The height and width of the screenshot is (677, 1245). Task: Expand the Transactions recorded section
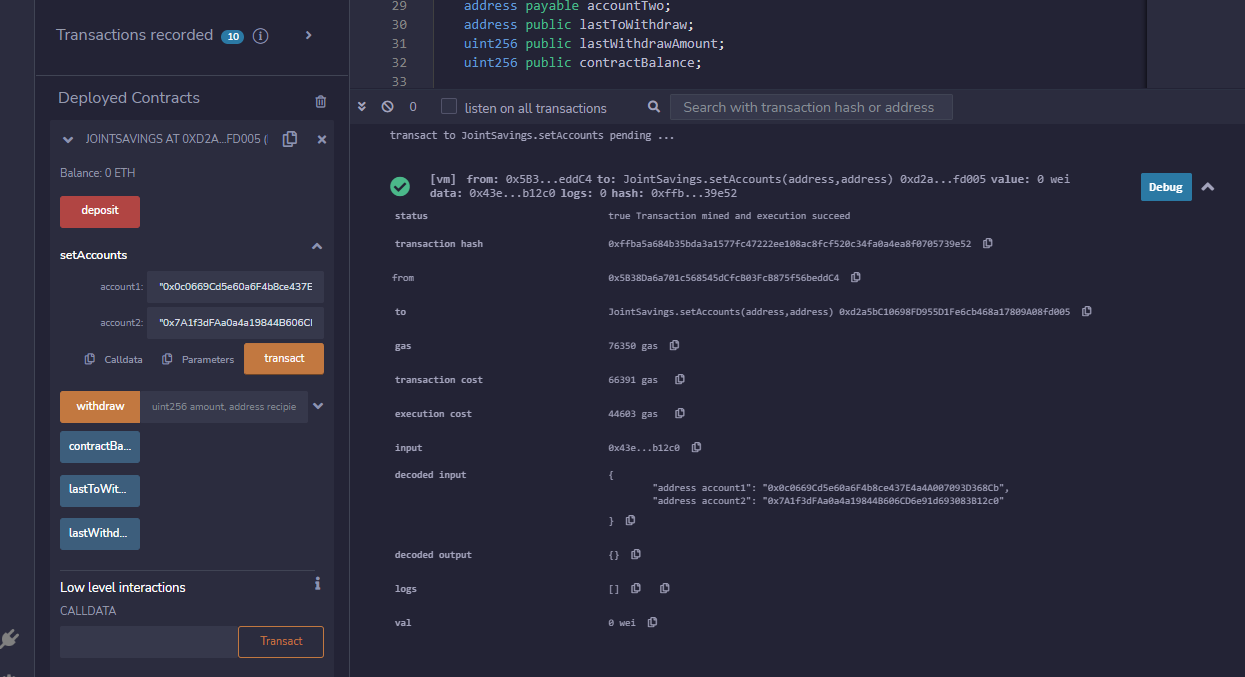pyautogui.click(x=308, y=35)
